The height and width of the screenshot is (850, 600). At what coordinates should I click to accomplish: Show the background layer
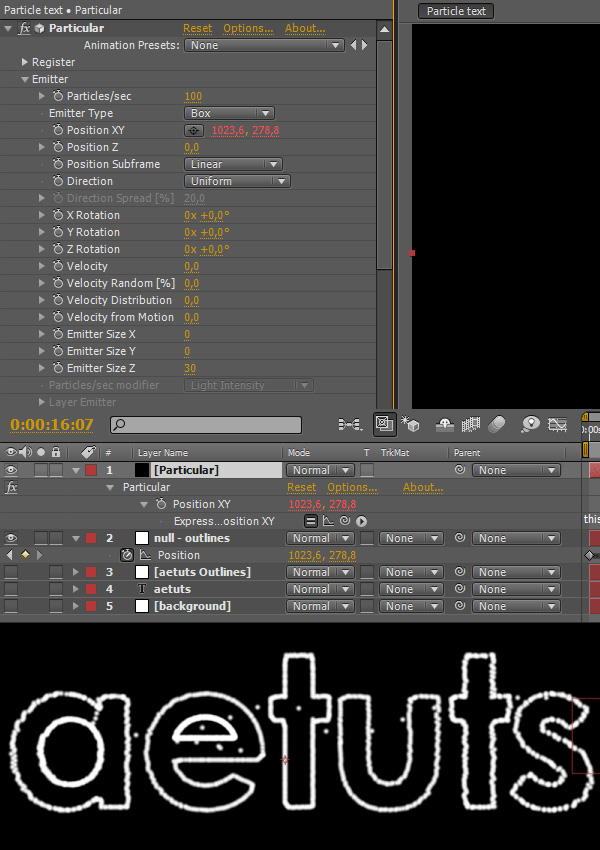coord(11,606)
